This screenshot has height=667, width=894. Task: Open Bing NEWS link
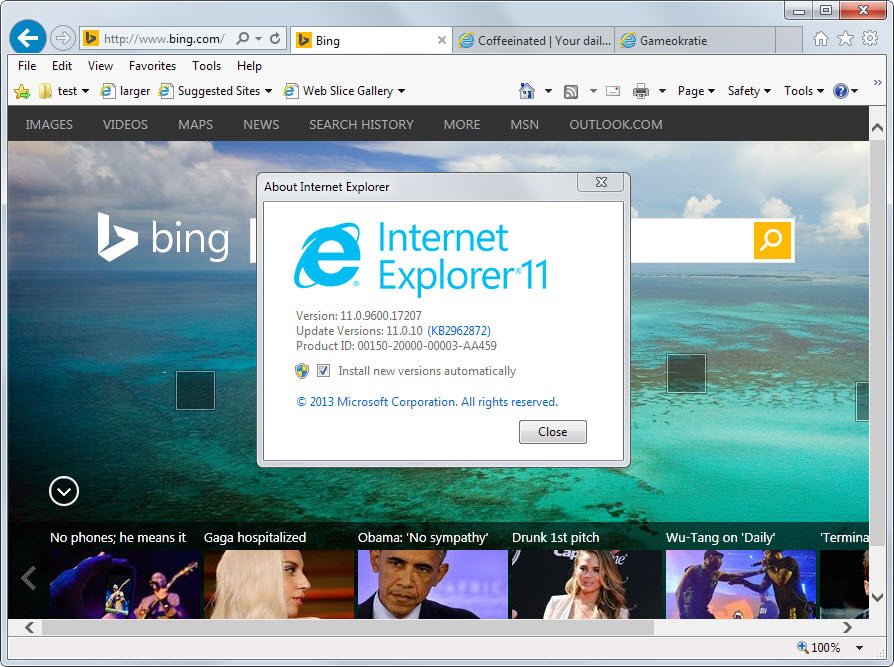click(261, 124)
